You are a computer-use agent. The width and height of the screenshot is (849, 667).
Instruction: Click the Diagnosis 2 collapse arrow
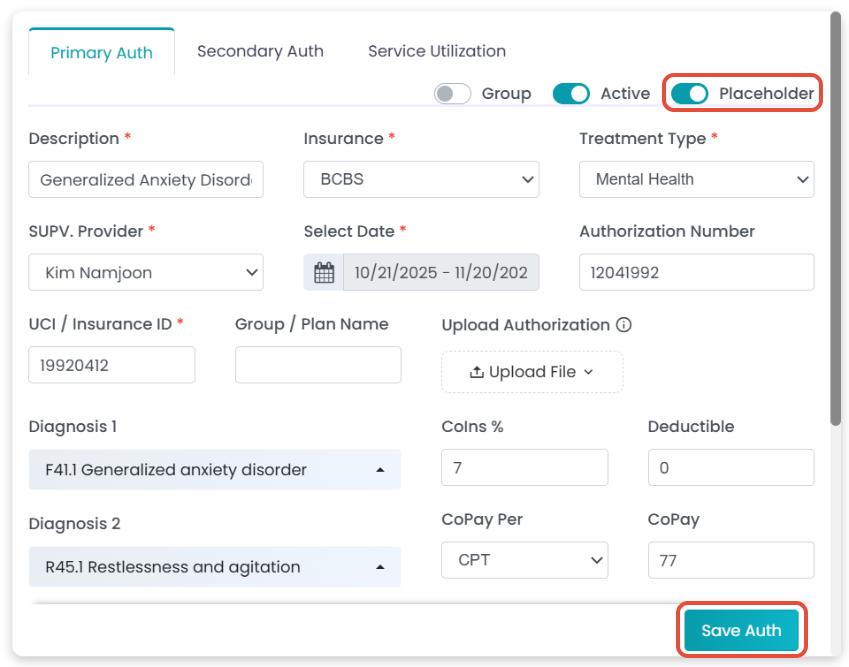380,567
